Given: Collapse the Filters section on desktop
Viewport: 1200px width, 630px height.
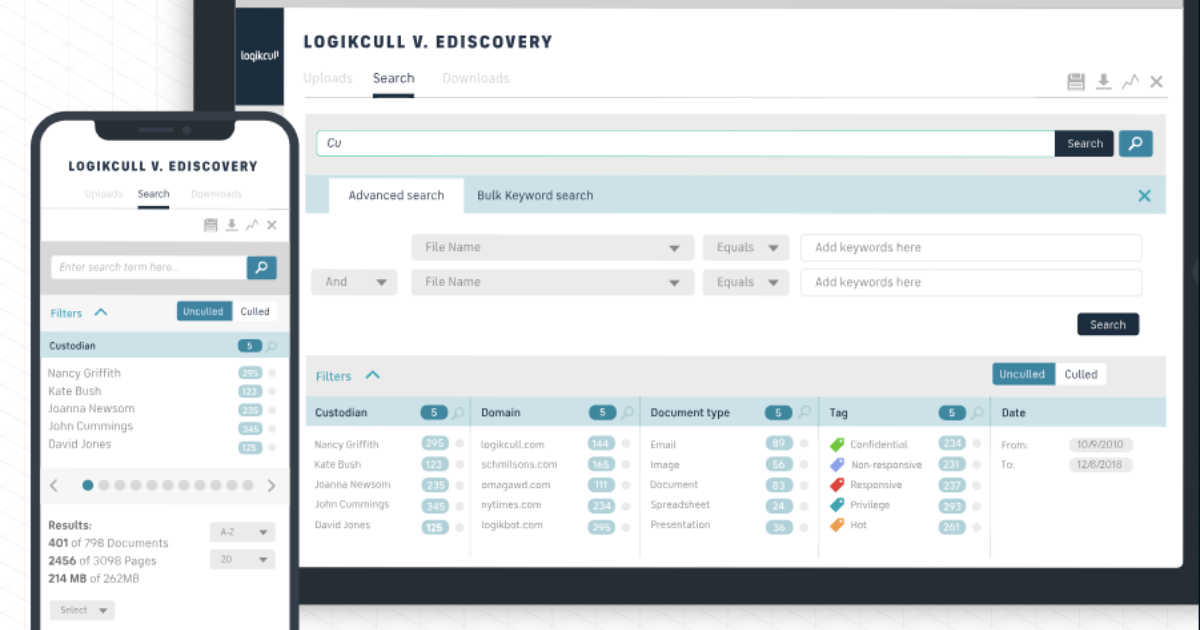Looking at the screenshot, I should [372, 375].
